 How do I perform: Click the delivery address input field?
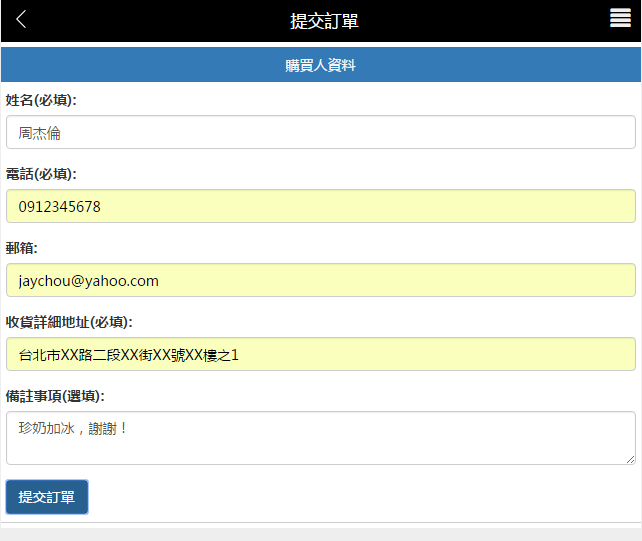coord(320,354)
